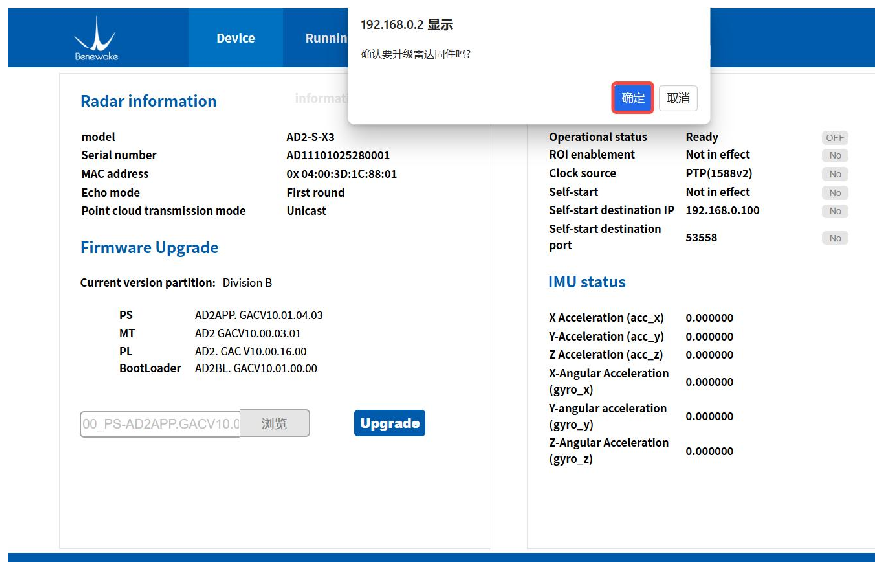Select Clock source value PTP(1588v2)
This screenshot has height=569, width=882.
tap(719, 173)
